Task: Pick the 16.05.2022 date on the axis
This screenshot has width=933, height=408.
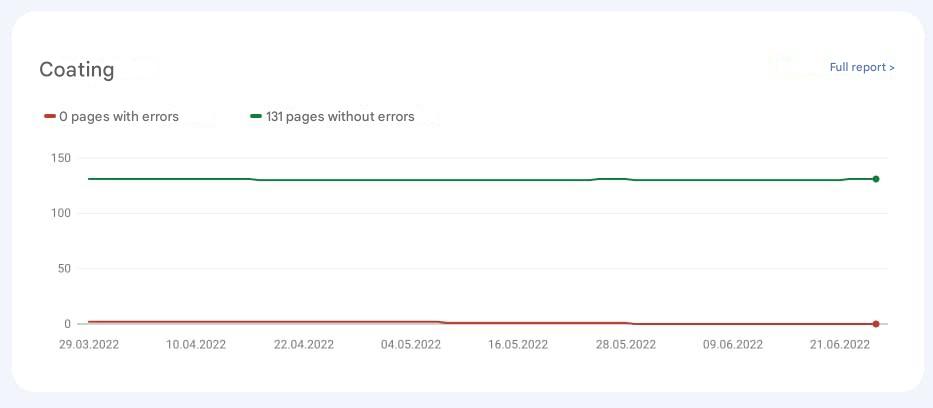Action: pos(518,345)
